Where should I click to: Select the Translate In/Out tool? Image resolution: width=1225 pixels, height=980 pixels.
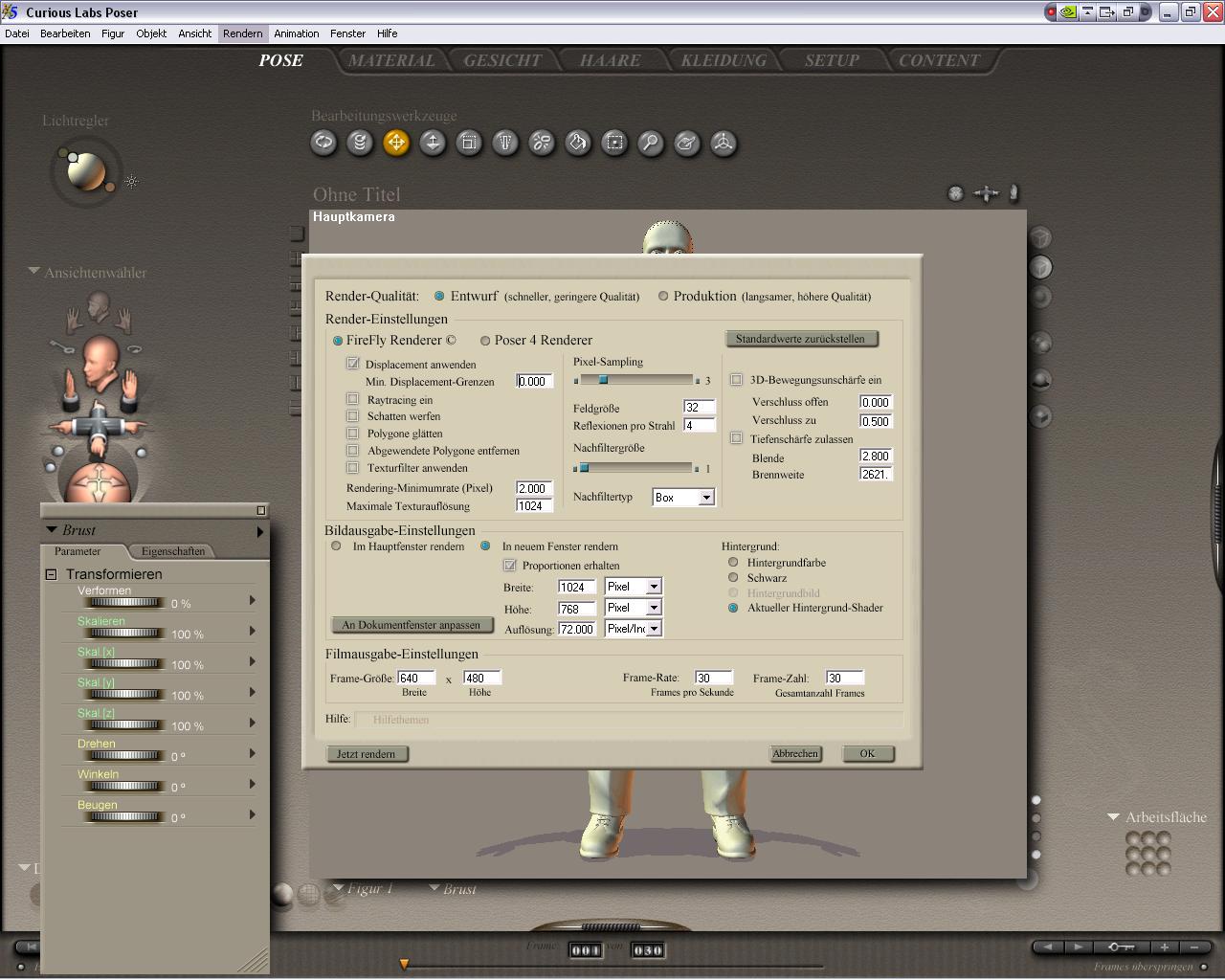433,143
